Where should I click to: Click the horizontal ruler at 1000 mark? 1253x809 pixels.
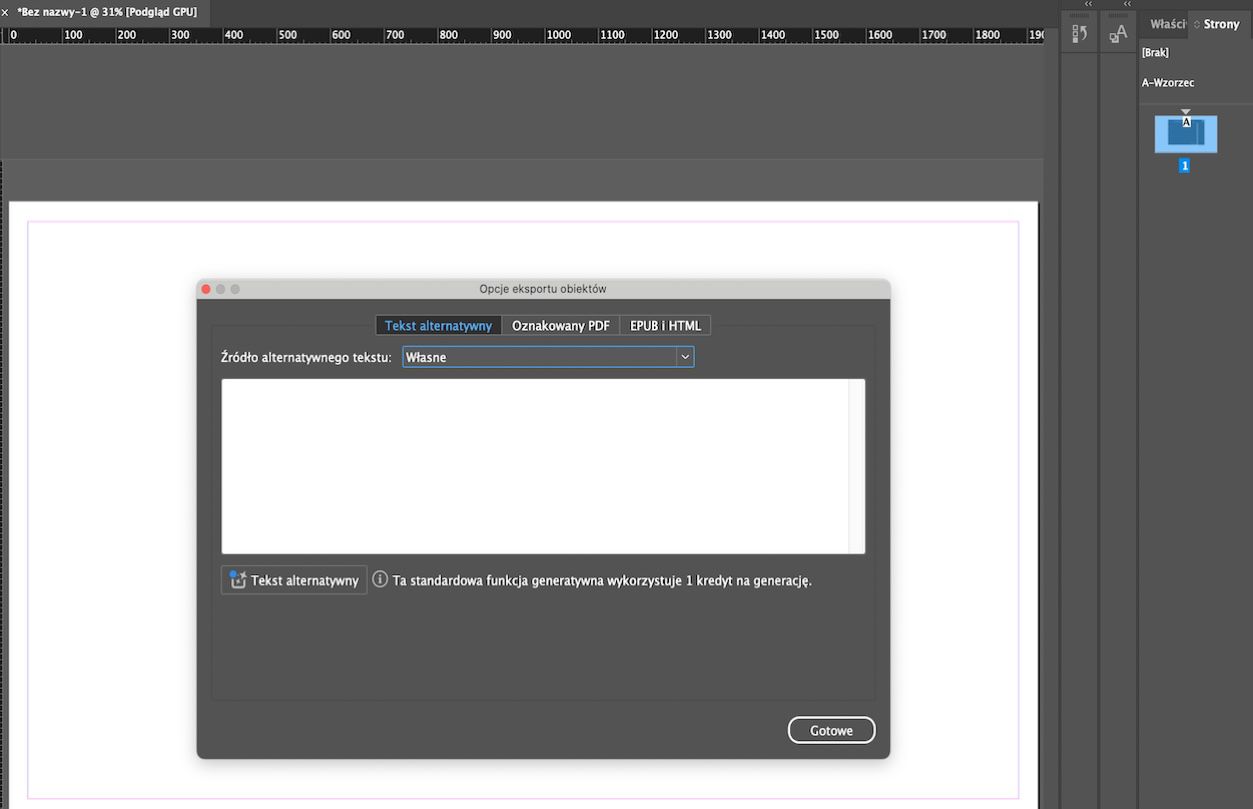pos(557,35)
